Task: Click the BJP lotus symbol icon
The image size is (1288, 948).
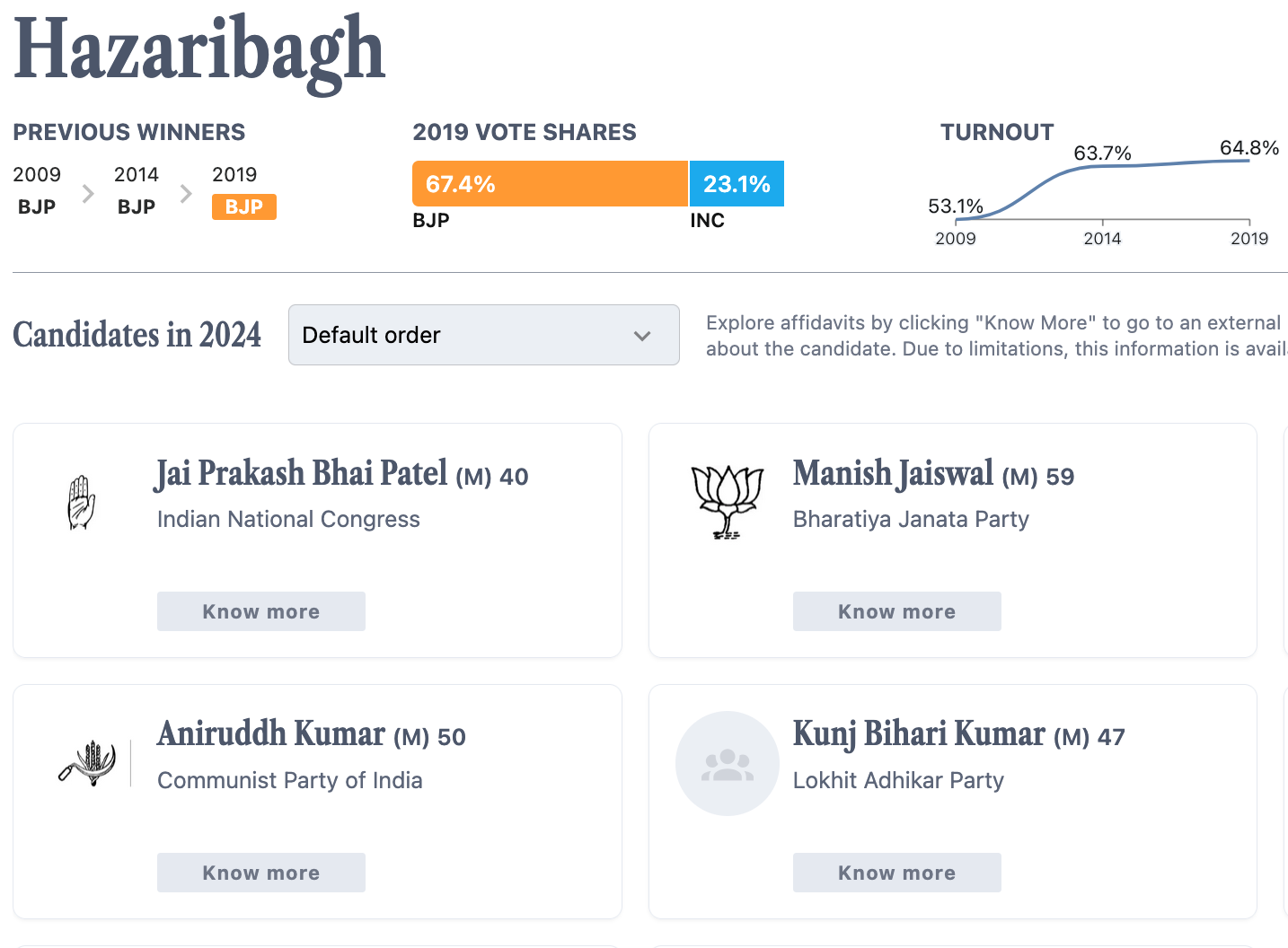Action: point(728,502)
